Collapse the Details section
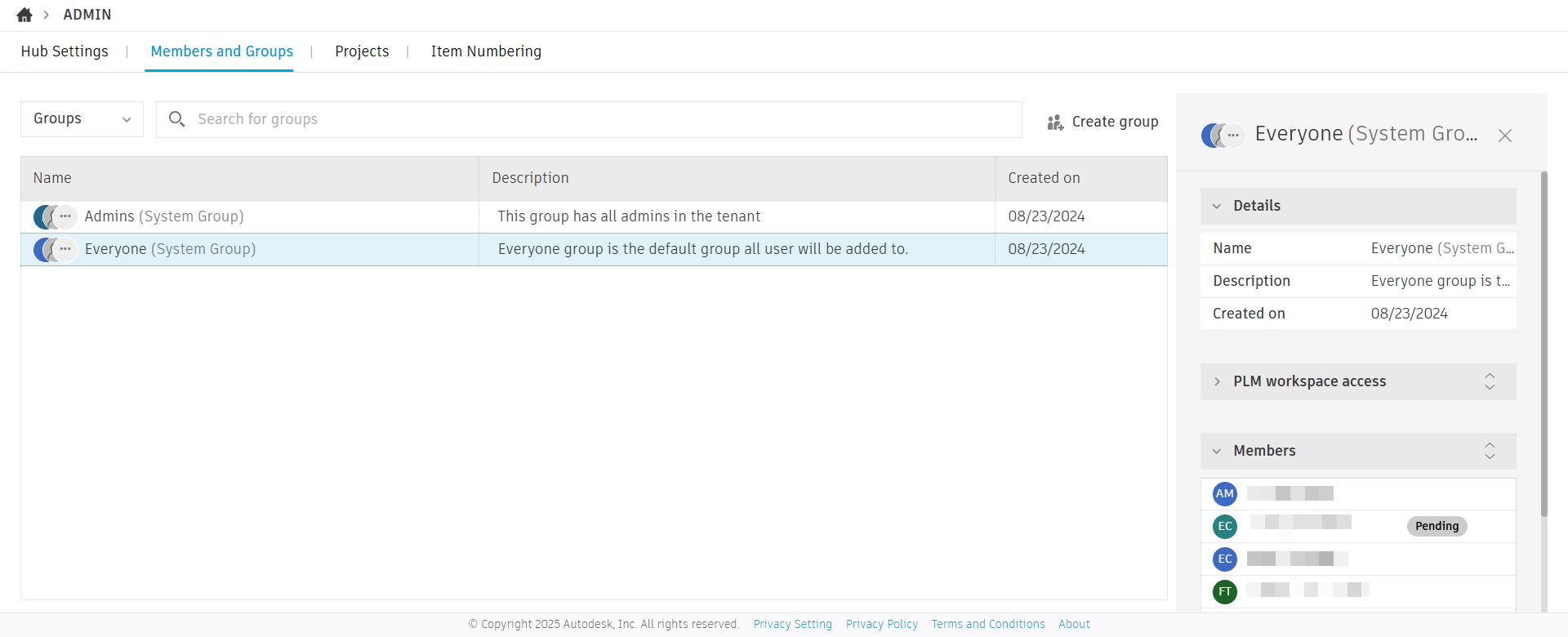The height and width of the screenshot is (637, 1568). (1217, 206)
